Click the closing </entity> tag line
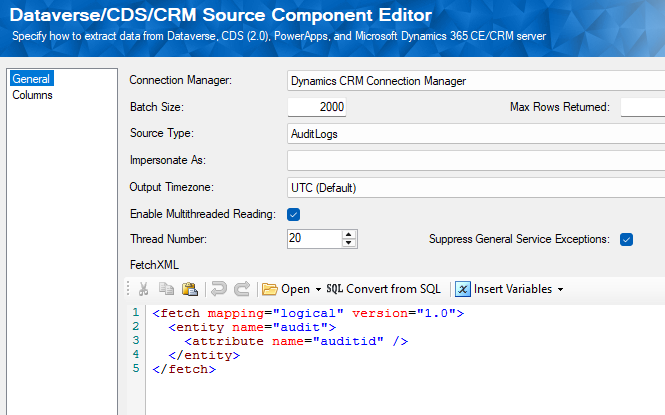665x415 pixels. click(204, 355)
